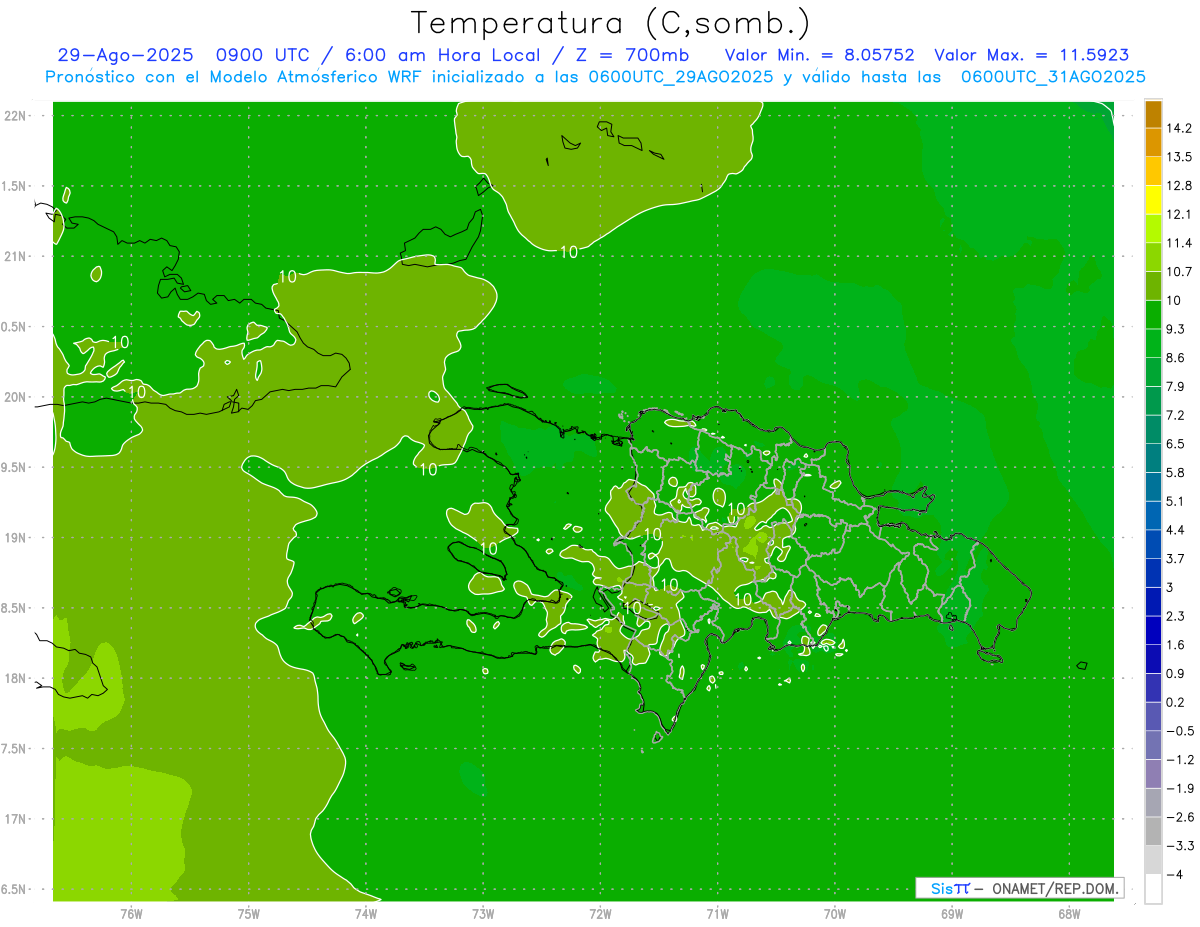Click the "2.3" color scale value
Screen dimensions: 1200x927
click(x=1176, y=616)
